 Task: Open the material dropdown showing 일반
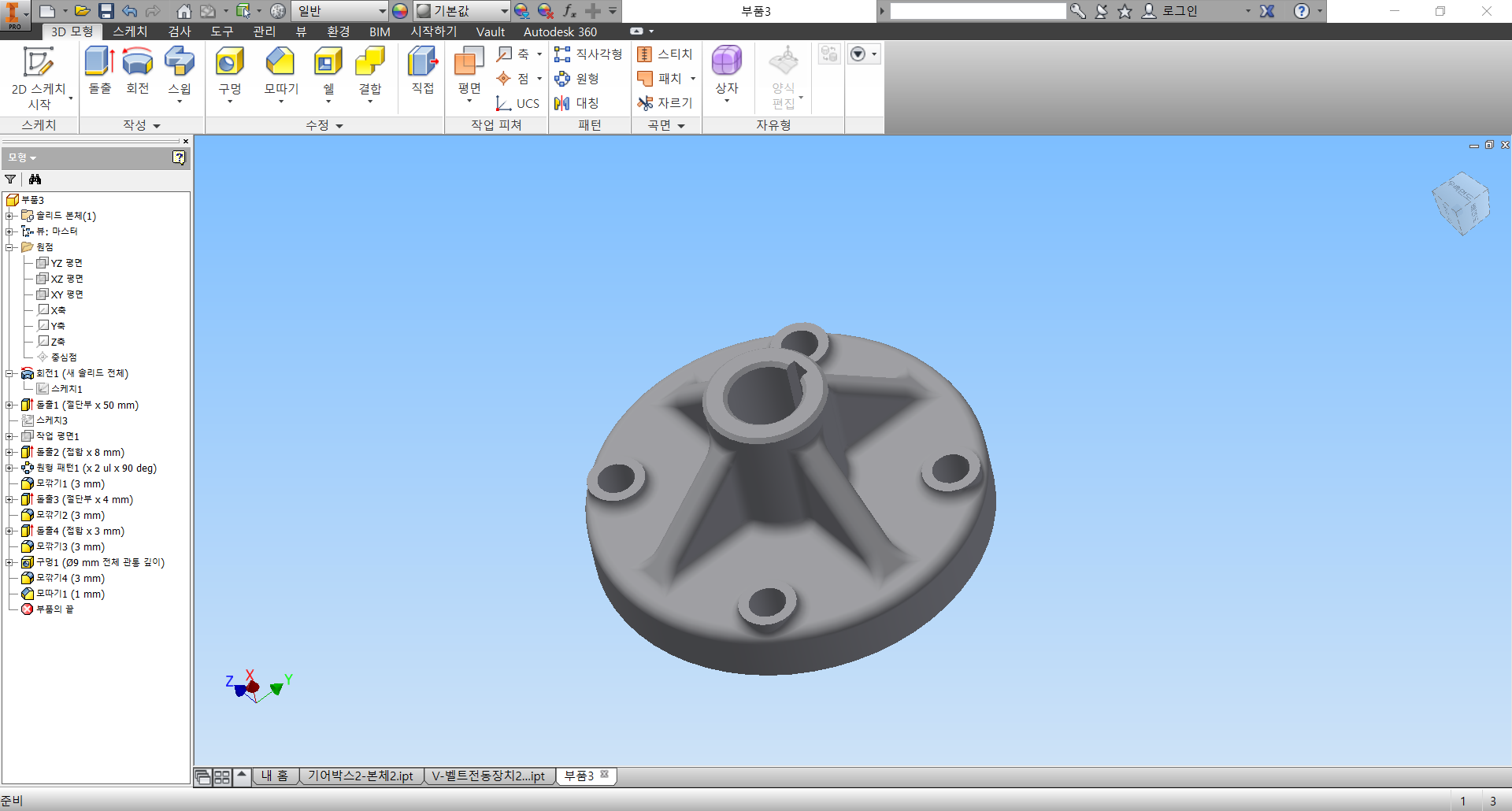click(340, 11)
